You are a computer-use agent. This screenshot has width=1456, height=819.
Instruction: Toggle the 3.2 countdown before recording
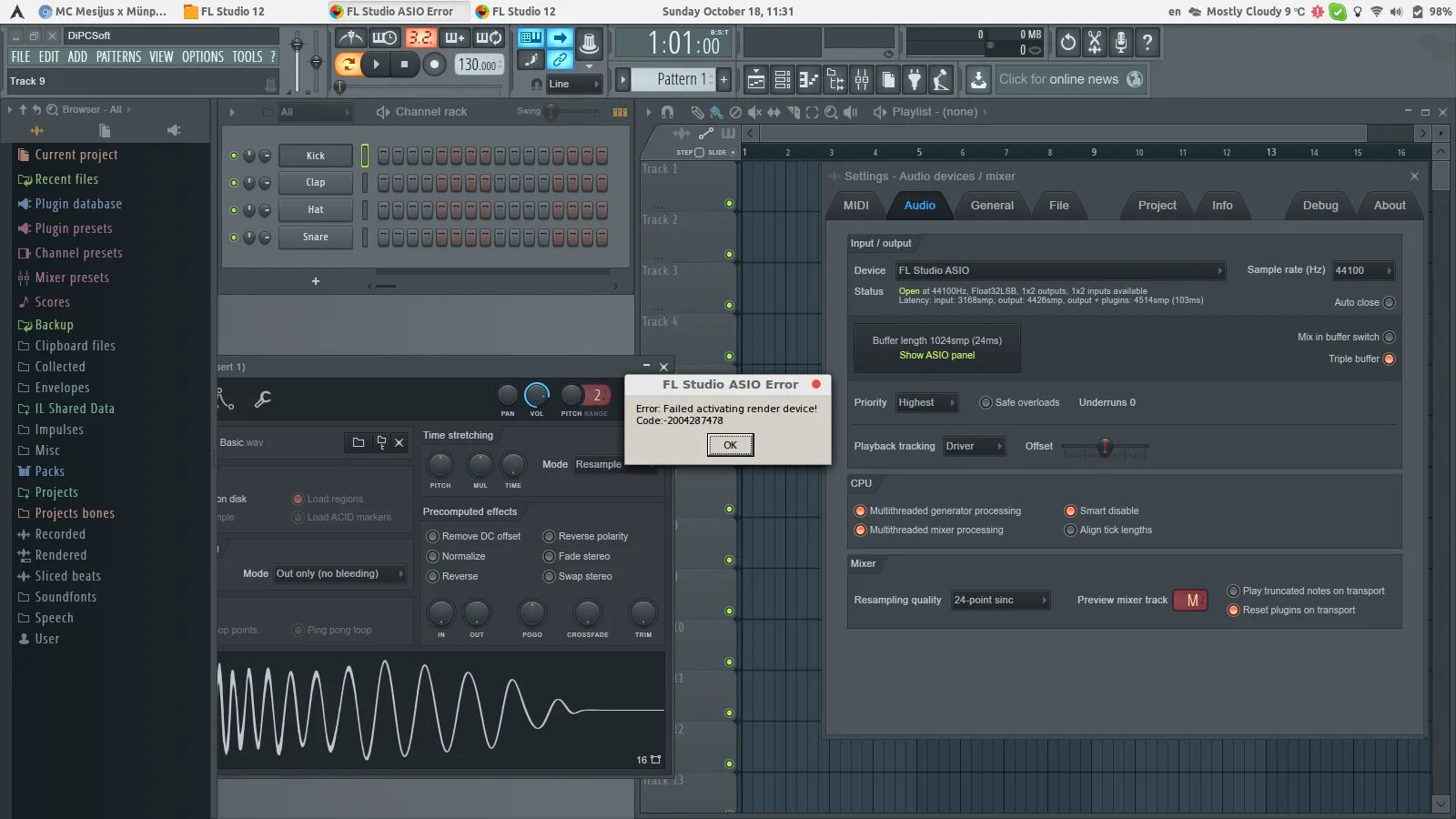pyautogui.click(x=420, y=38)
